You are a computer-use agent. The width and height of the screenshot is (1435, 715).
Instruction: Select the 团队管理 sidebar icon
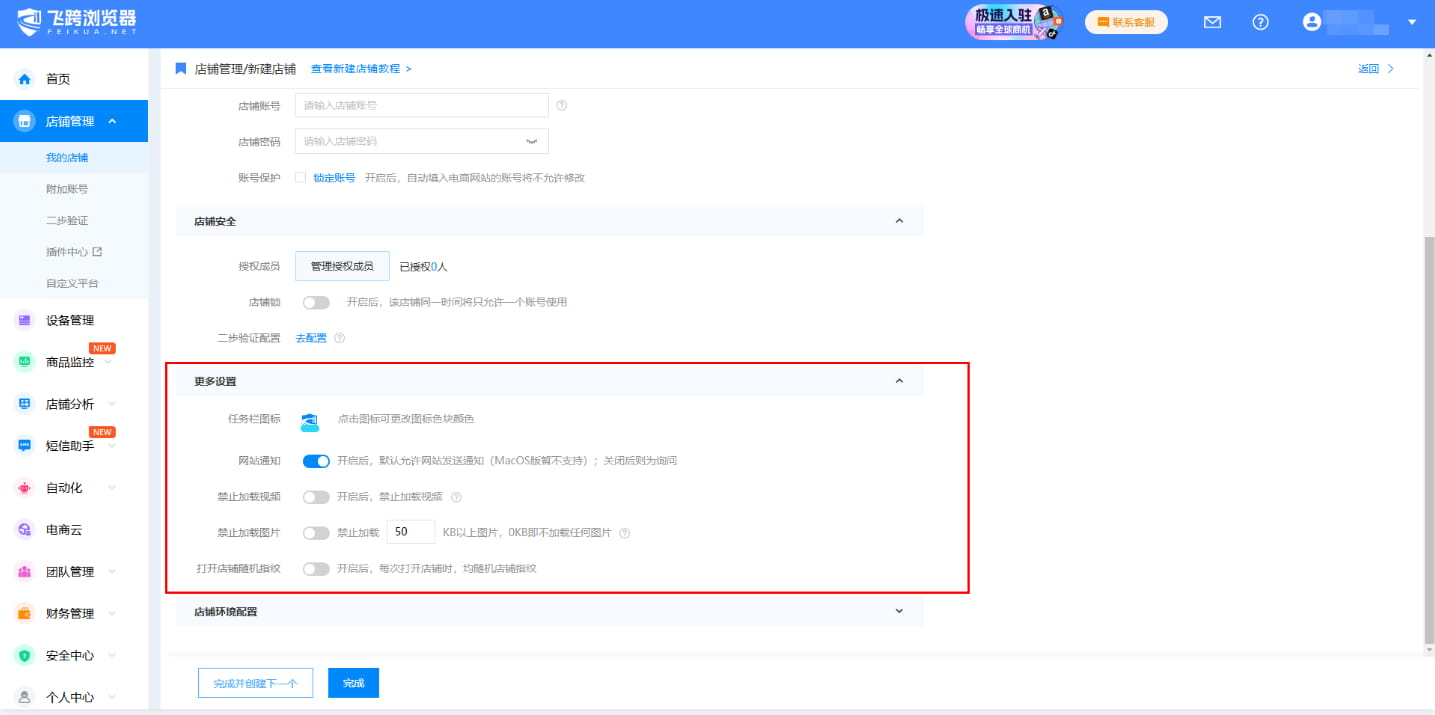pyautogui.click(x=24, y=571)
